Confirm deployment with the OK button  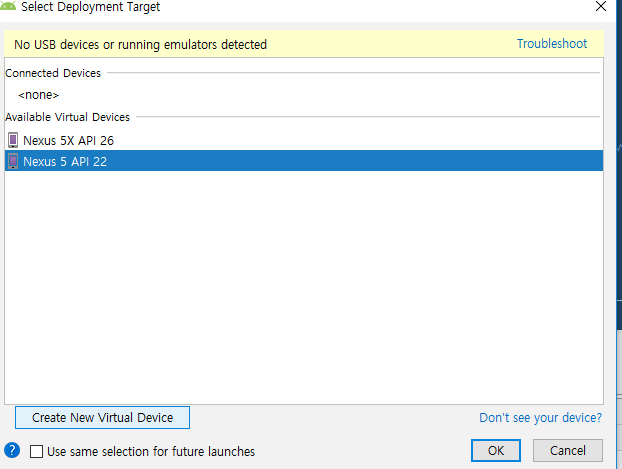click(x=496, y=450)
